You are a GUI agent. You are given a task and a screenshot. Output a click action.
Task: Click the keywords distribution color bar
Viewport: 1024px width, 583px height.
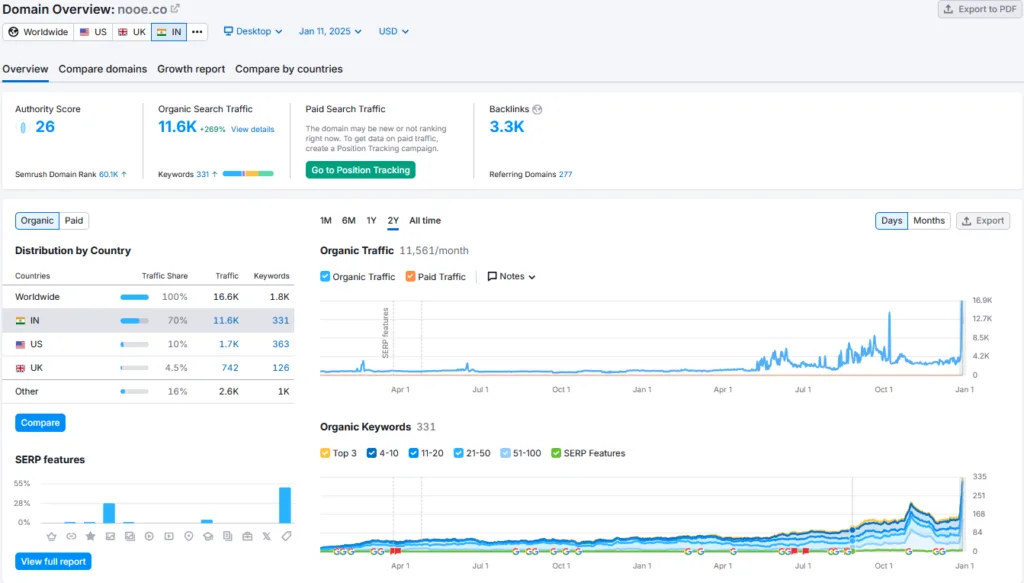pos(248,174)
